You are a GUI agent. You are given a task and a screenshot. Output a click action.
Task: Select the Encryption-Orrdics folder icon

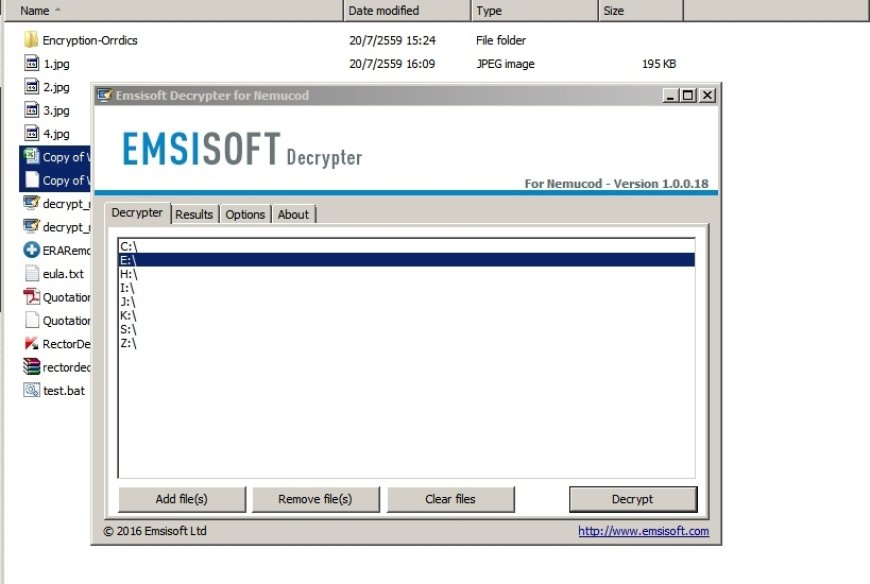coord(31,40)
